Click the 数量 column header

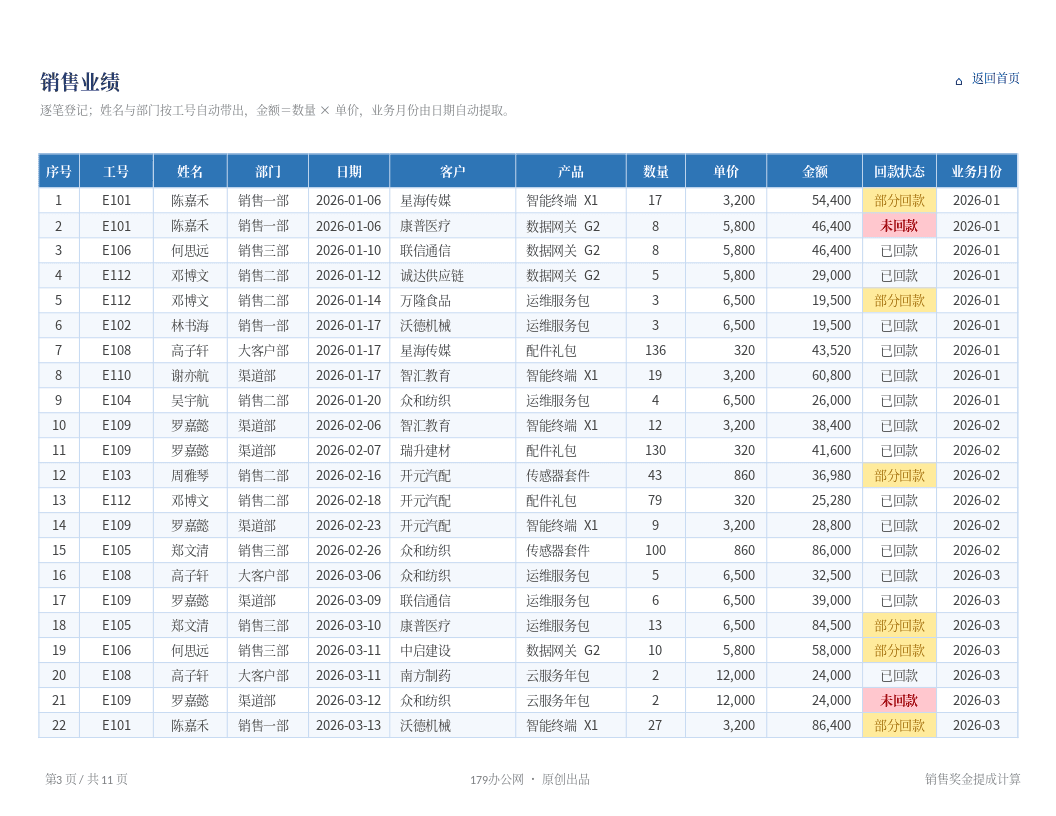(x=656, y=172)
